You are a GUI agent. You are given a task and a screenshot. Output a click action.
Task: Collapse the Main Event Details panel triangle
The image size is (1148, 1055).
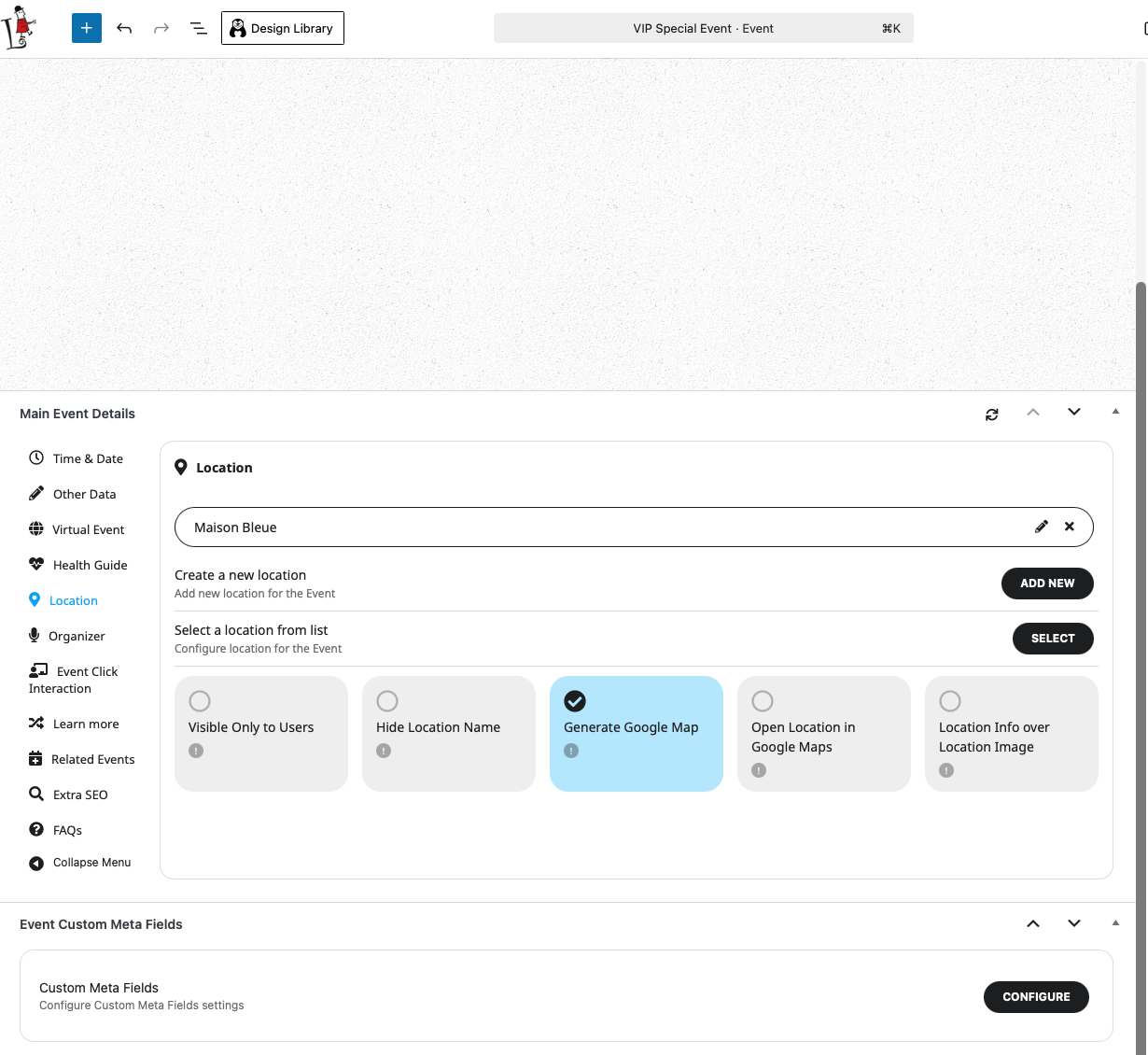point(1115,412)
